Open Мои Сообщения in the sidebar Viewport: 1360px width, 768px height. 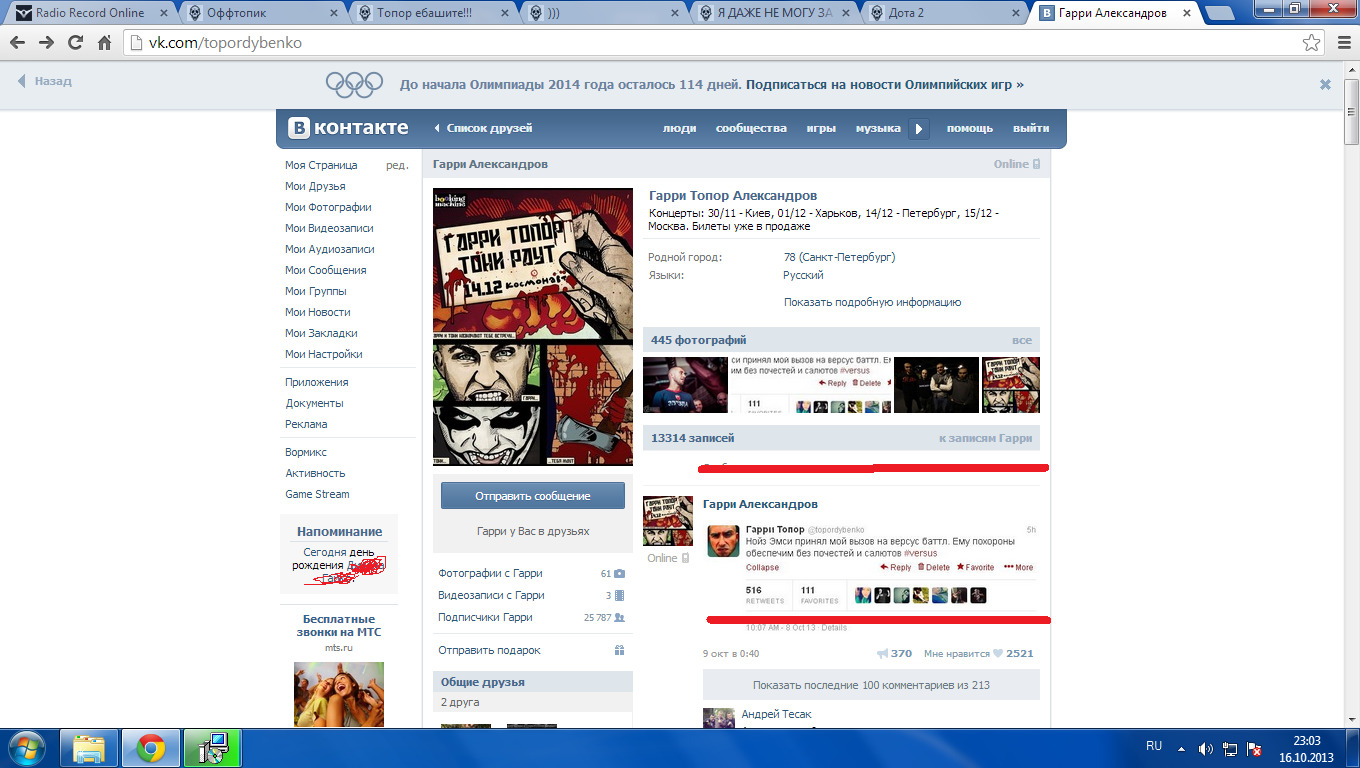pyautogui.click(x=325, y=270)
